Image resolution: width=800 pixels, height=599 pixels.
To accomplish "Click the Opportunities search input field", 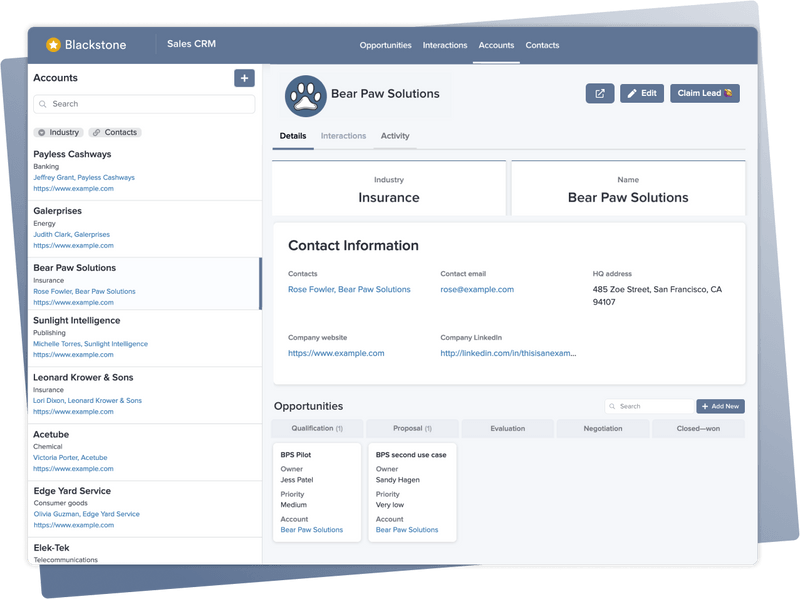I will (650, 405).
